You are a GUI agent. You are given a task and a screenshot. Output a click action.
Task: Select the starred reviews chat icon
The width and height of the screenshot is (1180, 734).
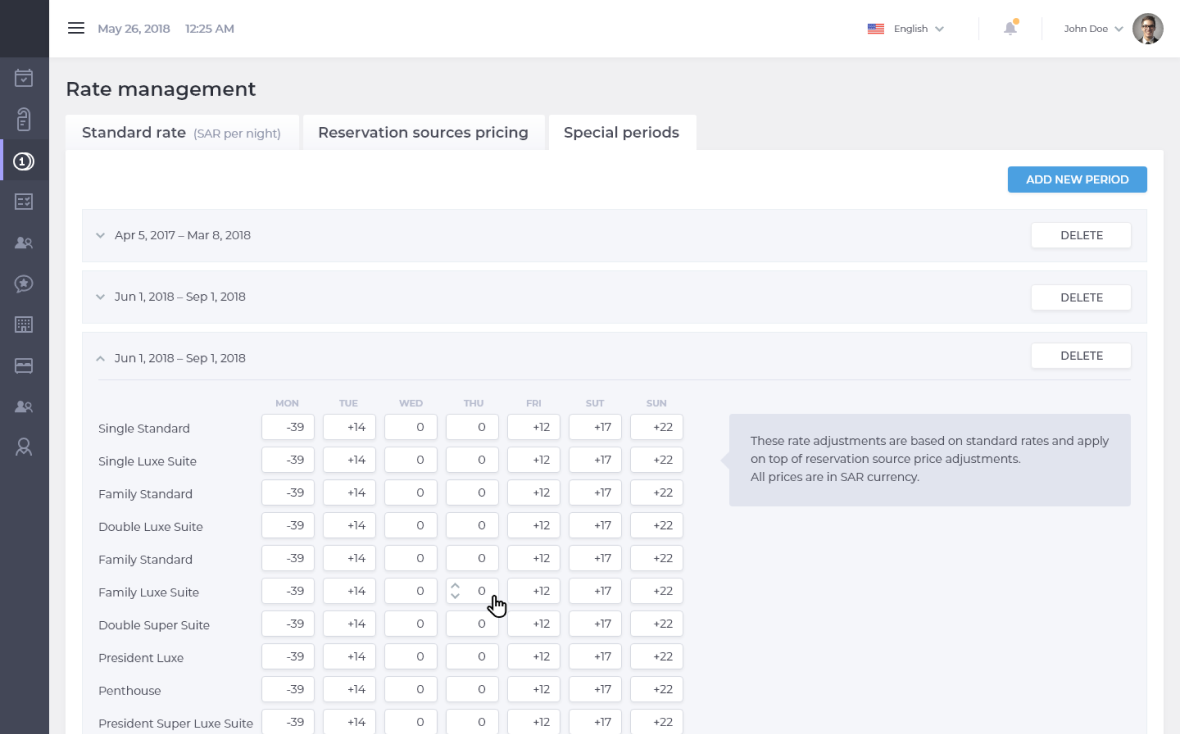[x=24, y=283]
